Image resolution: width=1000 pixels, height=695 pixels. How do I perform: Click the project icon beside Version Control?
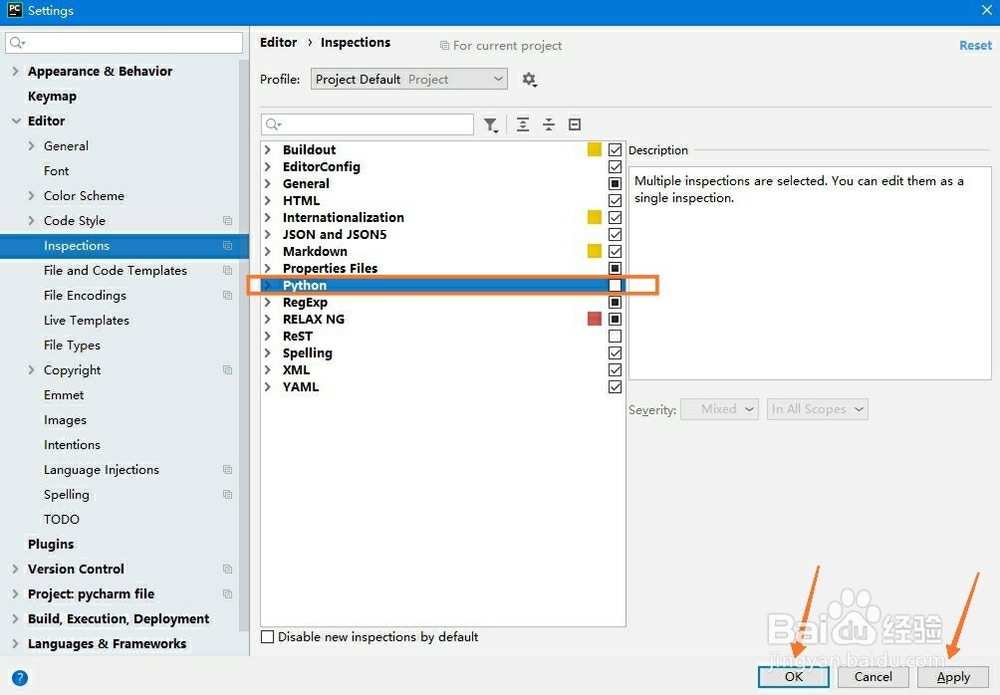click(227, 569)
